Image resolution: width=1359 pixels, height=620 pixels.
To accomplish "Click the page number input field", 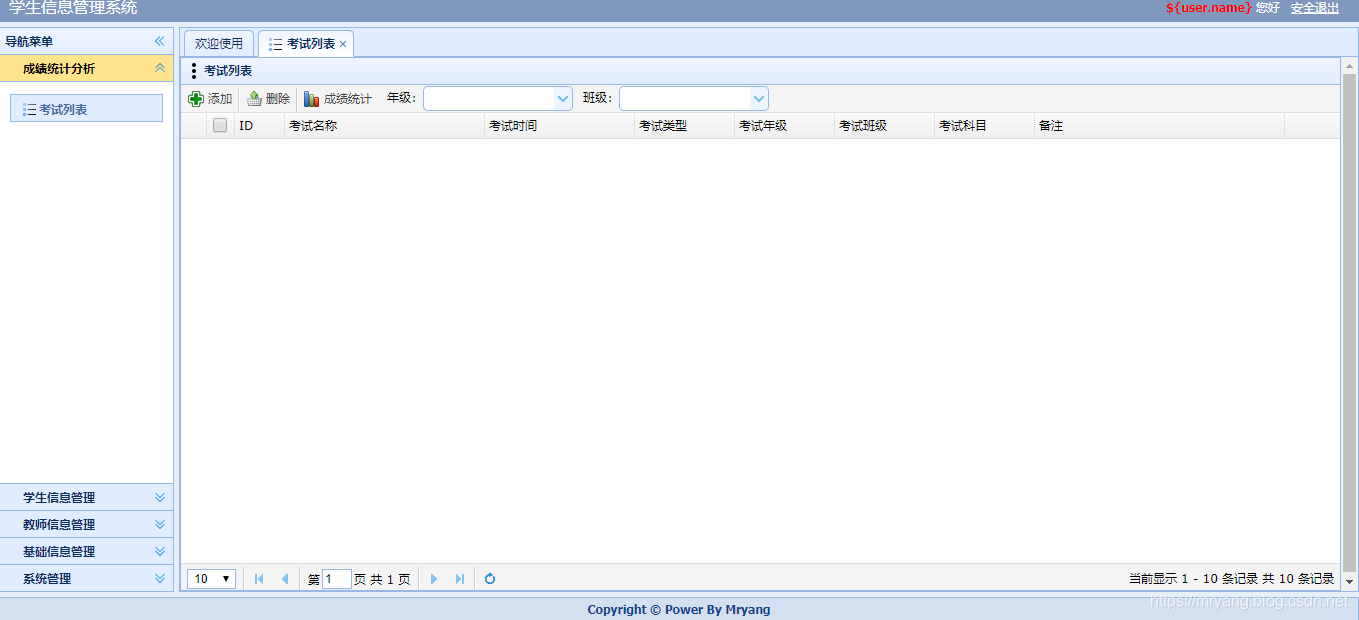I will point(337,578).
